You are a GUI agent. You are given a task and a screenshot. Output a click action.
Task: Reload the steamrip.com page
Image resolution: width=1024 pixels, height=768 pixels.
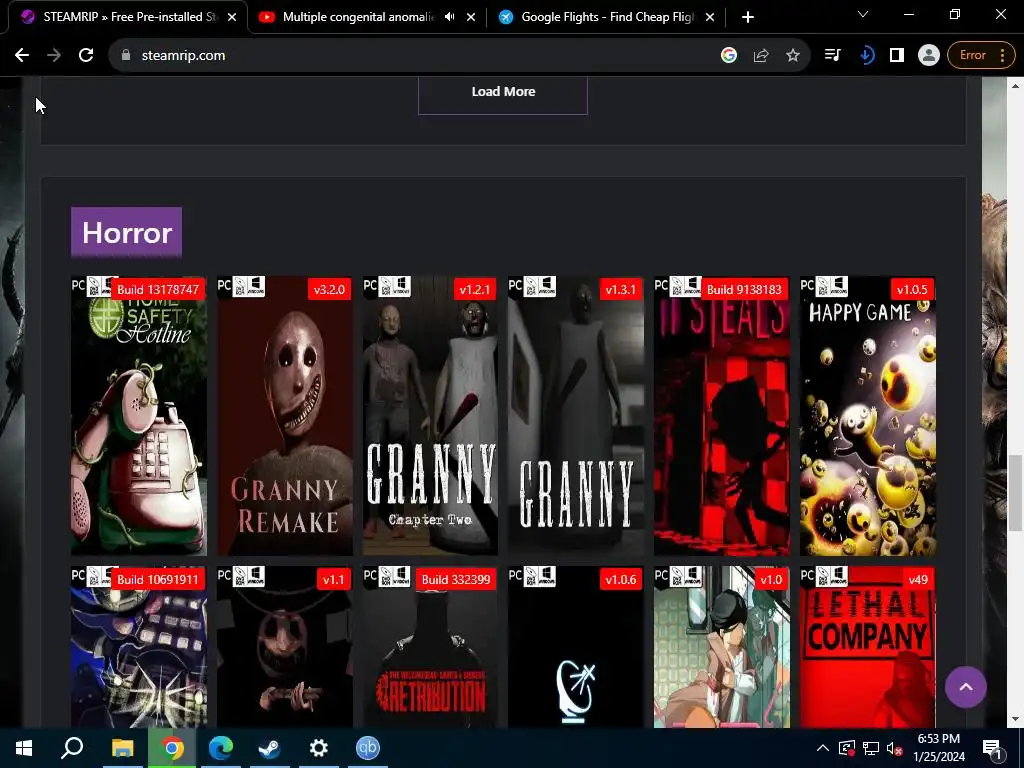click(x=86, y=56)
